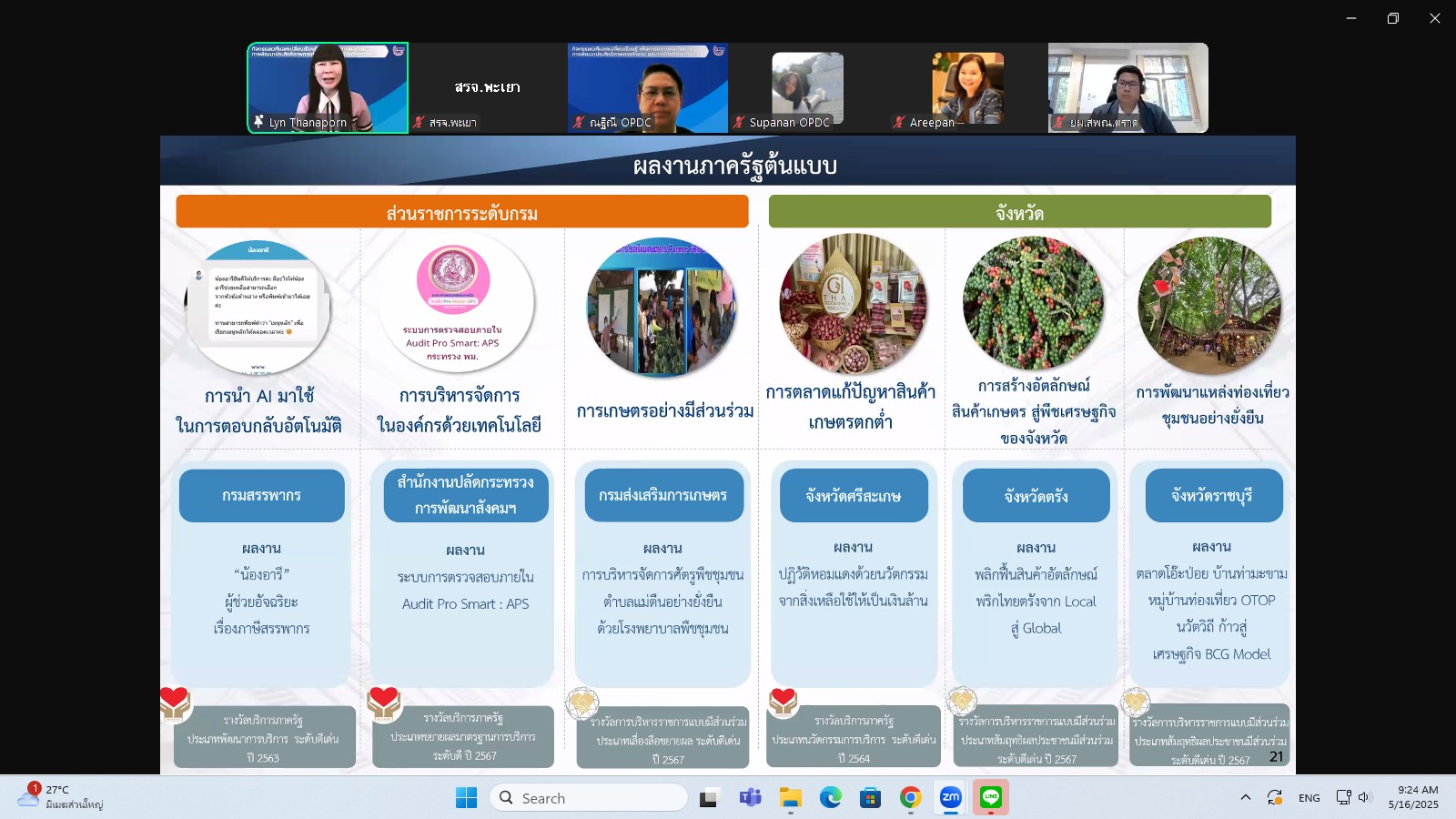Click the heading การเกษตรอย่างมีส่วนร่วม
The image size is (1456, 819).
[x=665, y=411]
